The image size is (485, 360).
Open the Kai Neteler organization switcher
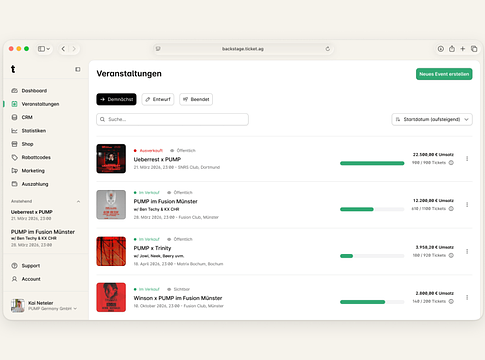[44, 306]
